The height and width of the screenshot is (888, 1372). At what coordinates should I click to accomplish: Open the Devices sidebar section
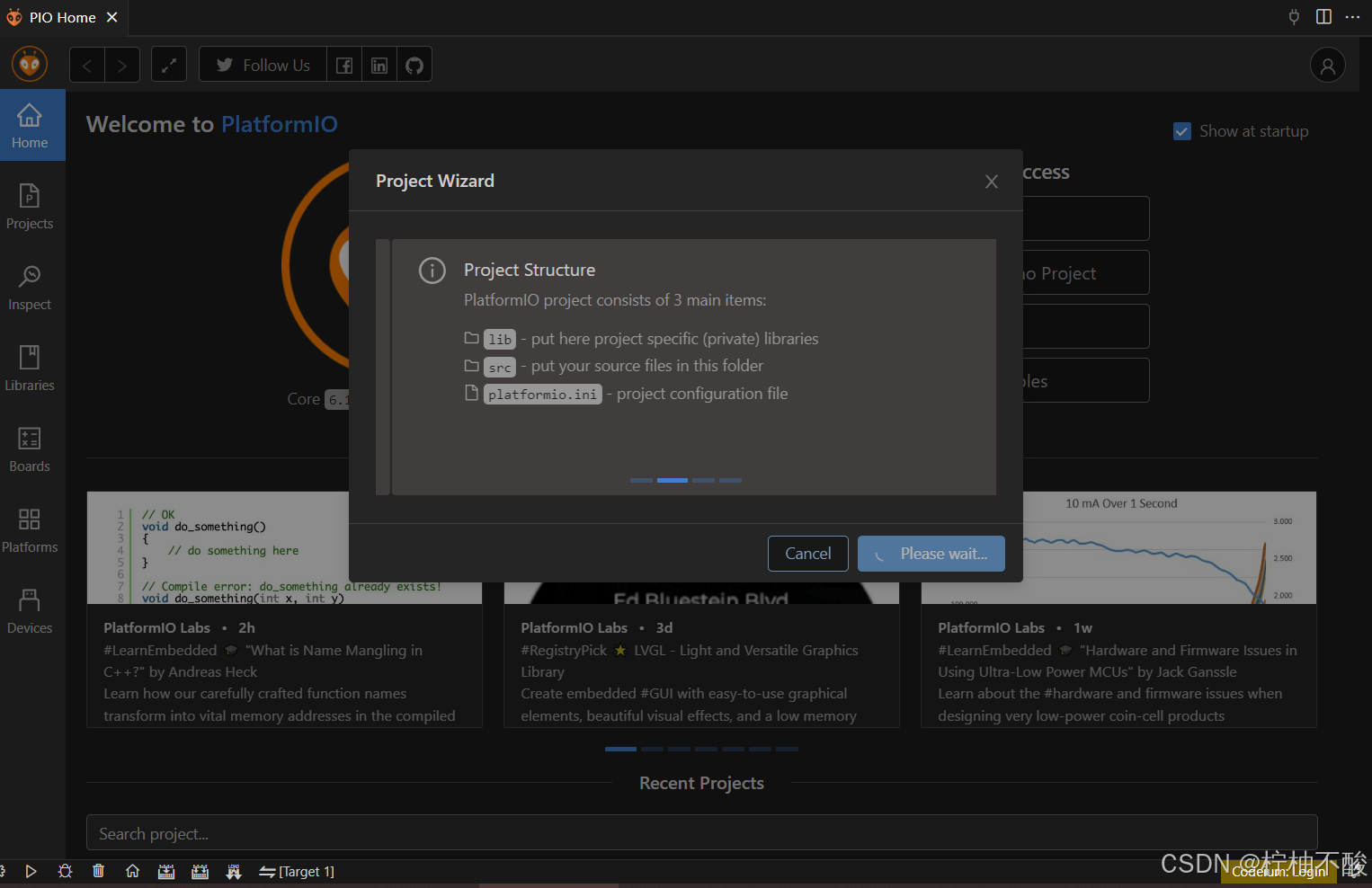[x=30, y=610]
